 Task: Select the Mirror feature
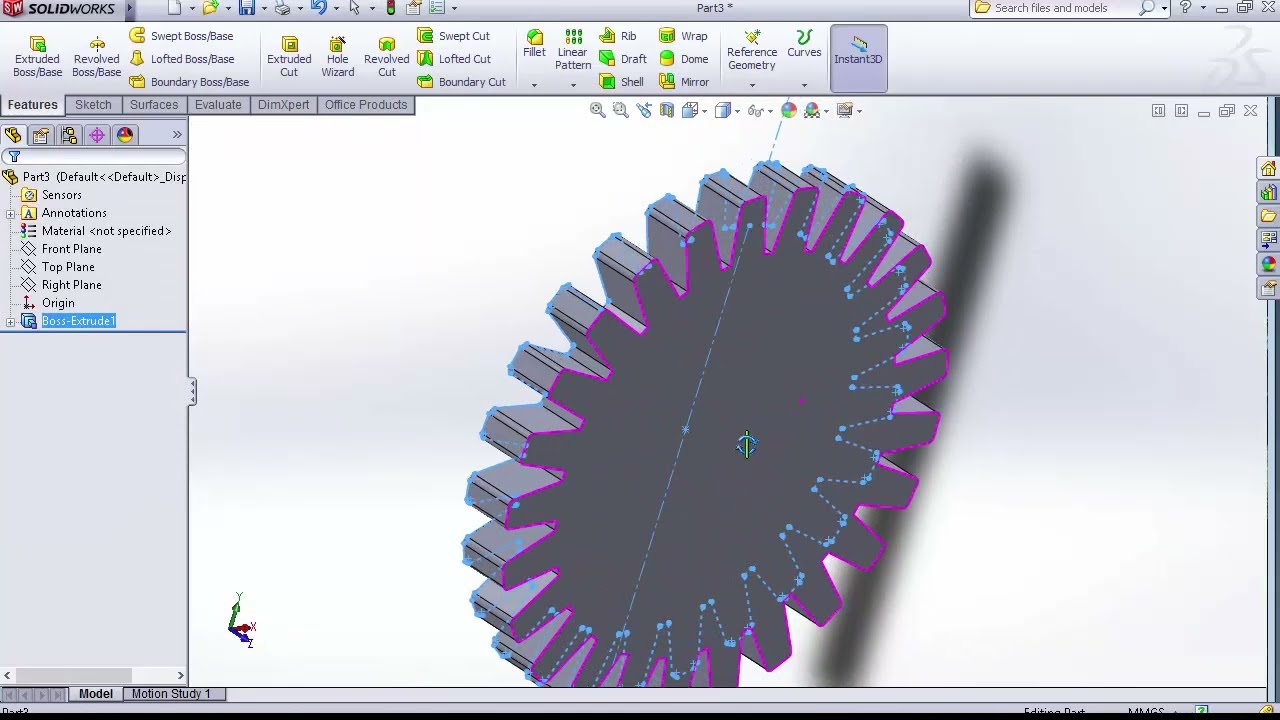(684, 82)
